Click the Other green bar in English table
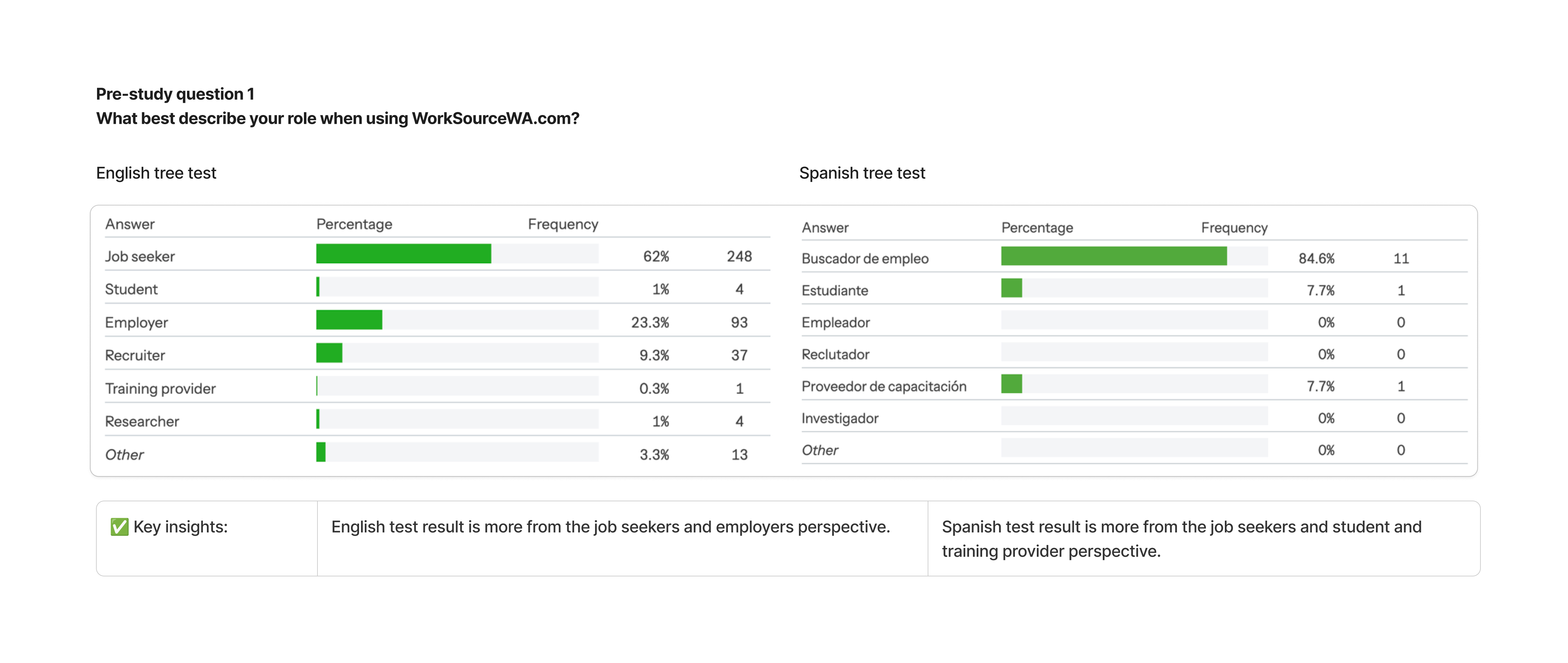This screenshot has width=1568, height=663. pos(321,452)
